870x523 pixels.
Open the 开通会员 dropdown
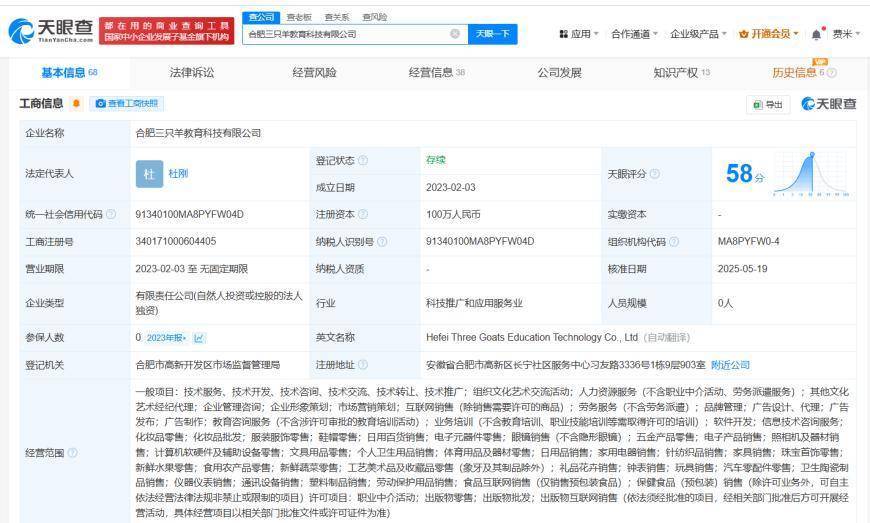coord(768,34)
